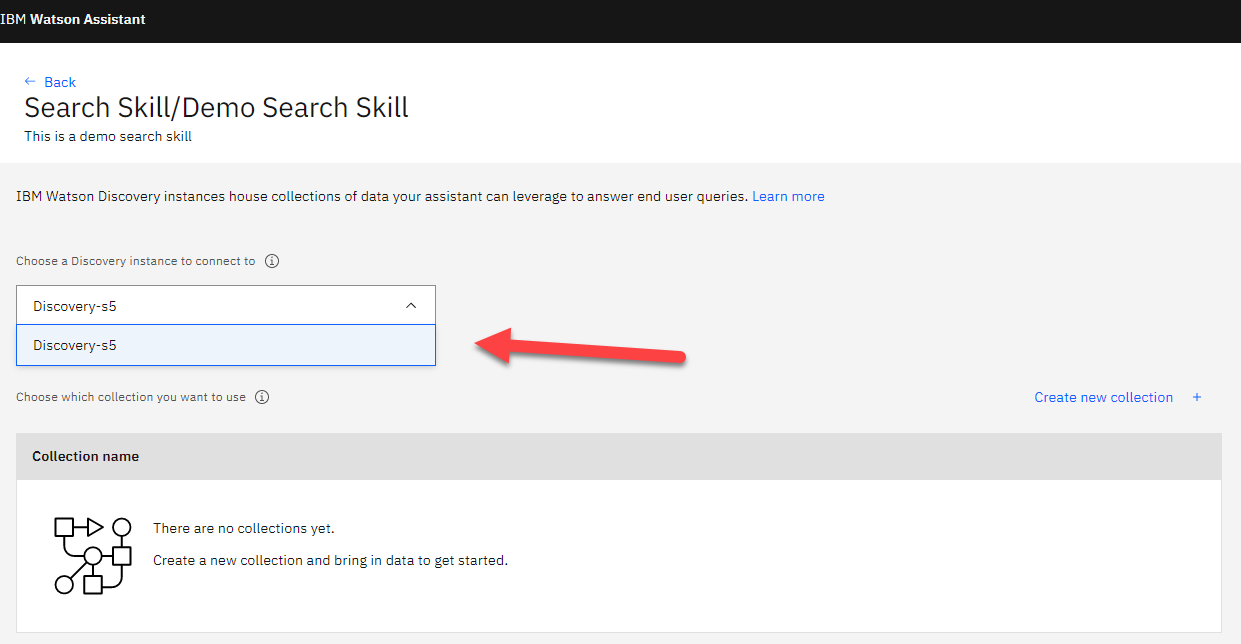The image size is (1241, 644).
Task: Select Discovery-s5 option in the dropdown list
Action: point(226,345)
